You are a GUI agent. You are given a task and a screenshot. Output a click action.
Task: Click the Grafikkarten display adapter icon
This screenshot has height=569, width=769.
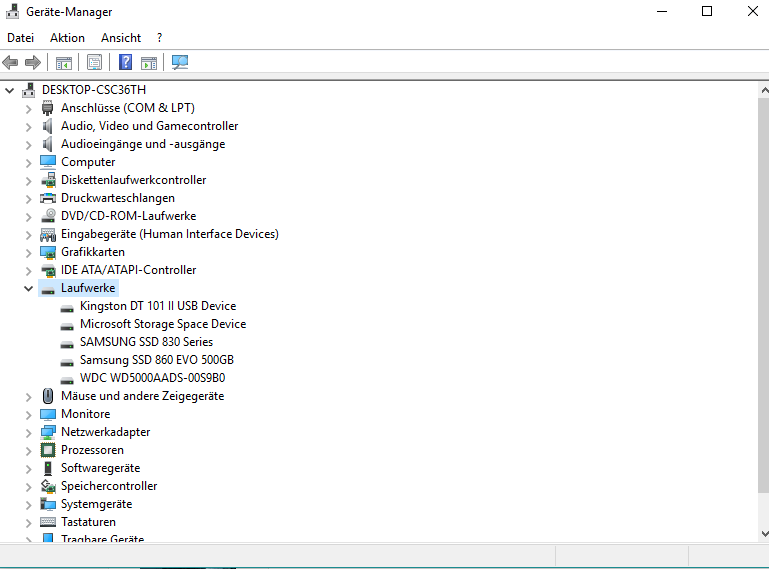[48, 252]
